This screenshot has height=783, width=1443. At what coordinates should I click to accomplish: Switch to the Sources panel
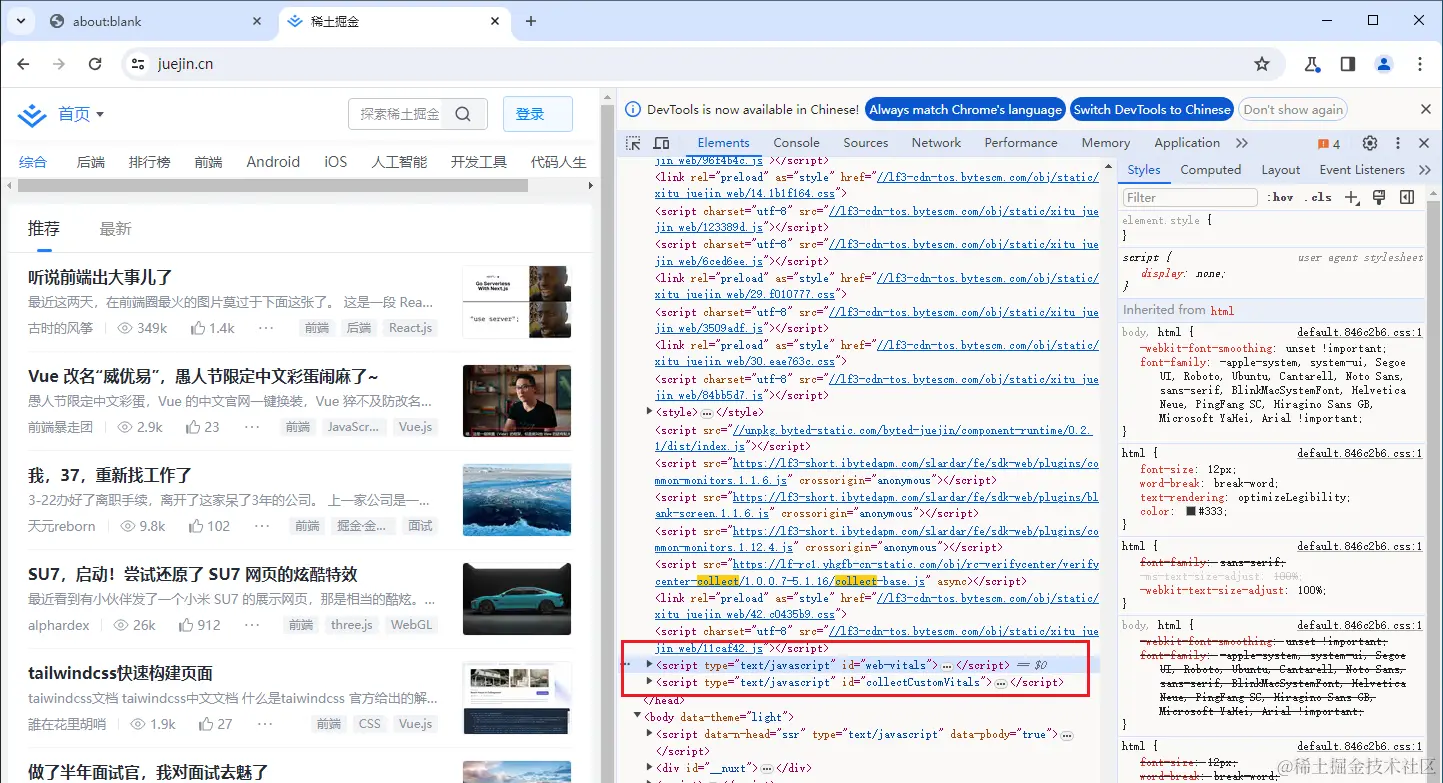pyautogui.click(x=866, y=143)
